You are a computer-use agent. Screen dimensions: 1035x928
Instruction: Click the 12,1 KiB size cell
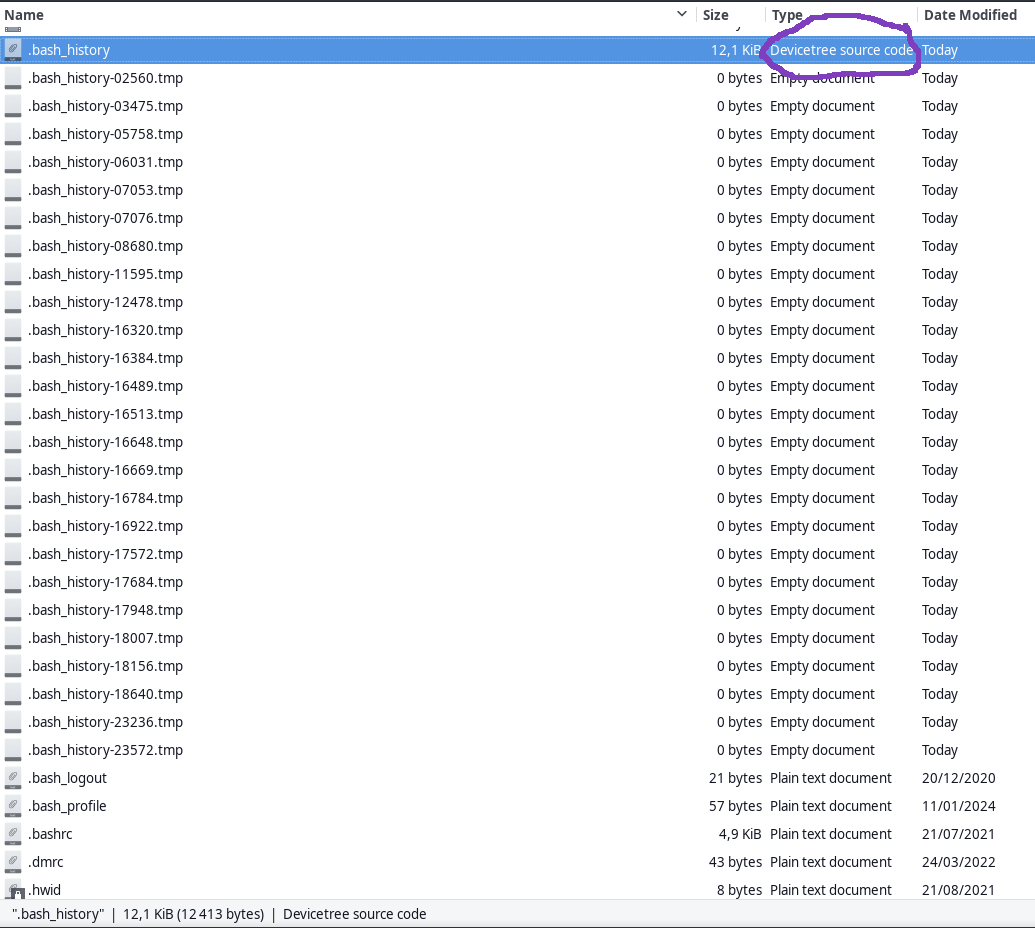click(x=736, y=50)
